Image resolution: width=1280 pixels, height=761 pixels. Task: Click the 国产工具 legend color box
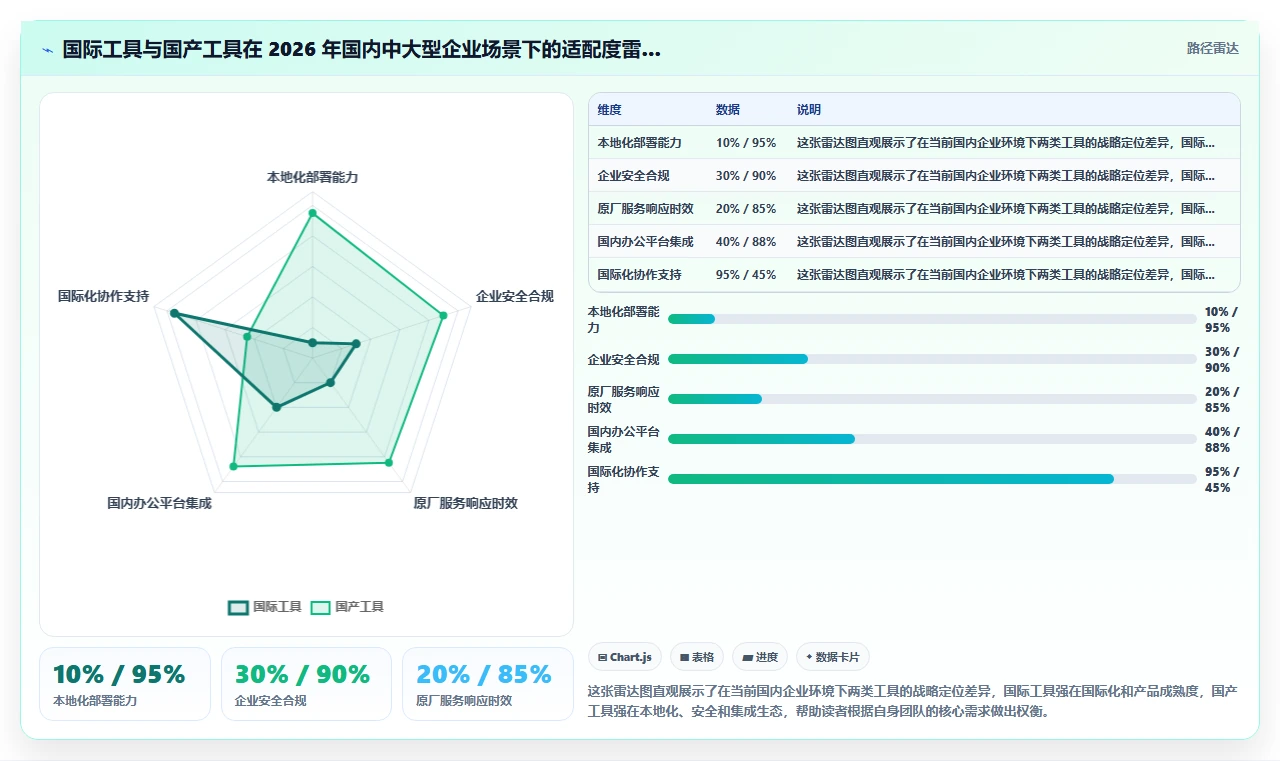[320, 607]
